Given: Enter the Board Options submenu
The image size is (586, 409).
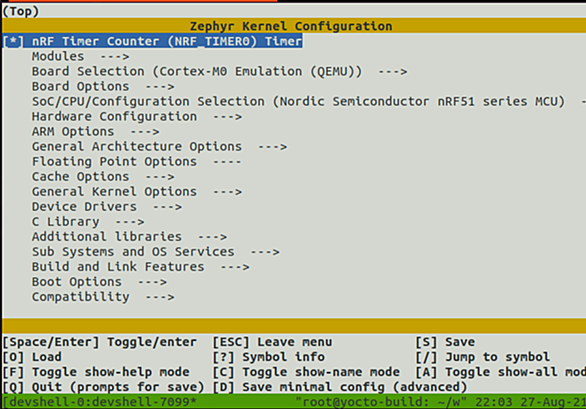Looking at the screenshot, I should click(x=103, y=86).
